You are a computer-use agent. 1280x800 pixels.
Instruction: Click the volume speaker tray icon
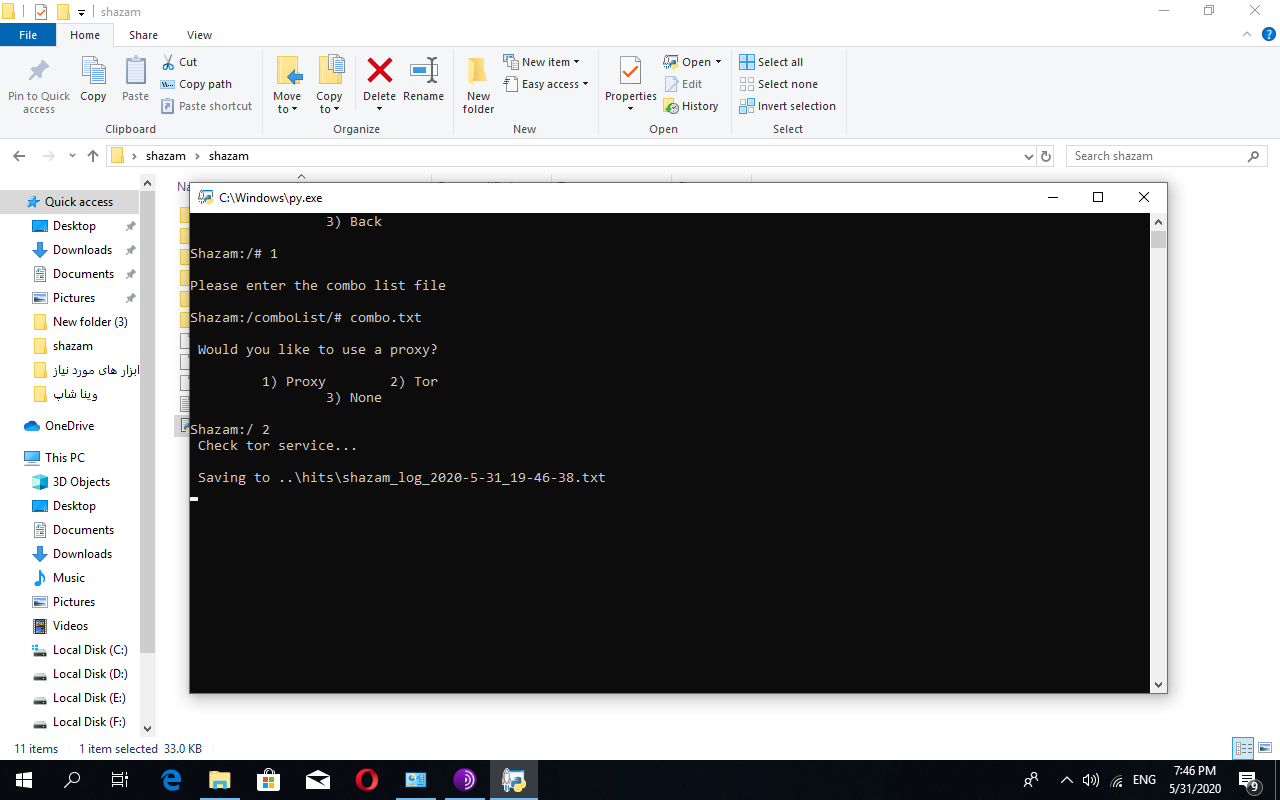(x=1091, y=780)
